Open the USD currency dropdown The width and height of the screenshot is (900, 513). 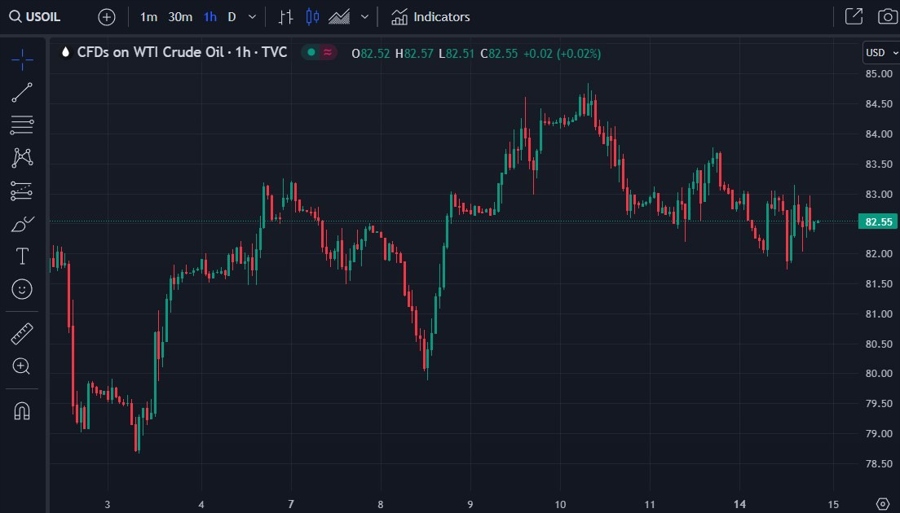(x=881, y=53)
